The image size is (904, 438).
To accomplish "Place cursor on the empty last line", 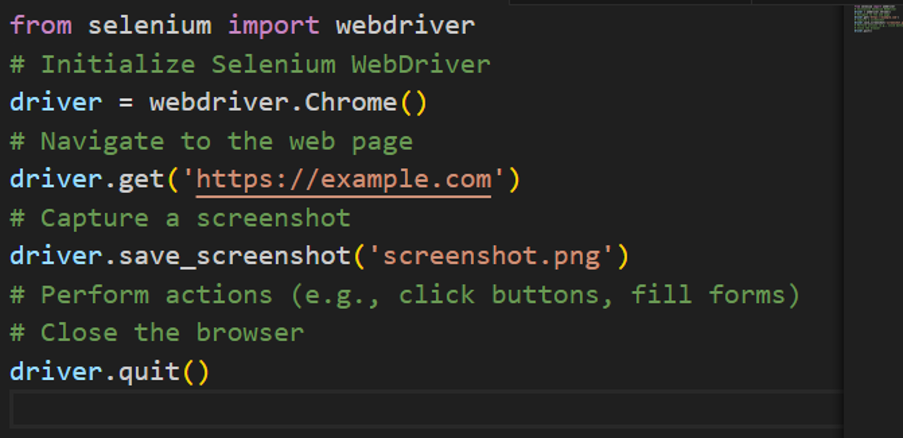I will [400, 410].
